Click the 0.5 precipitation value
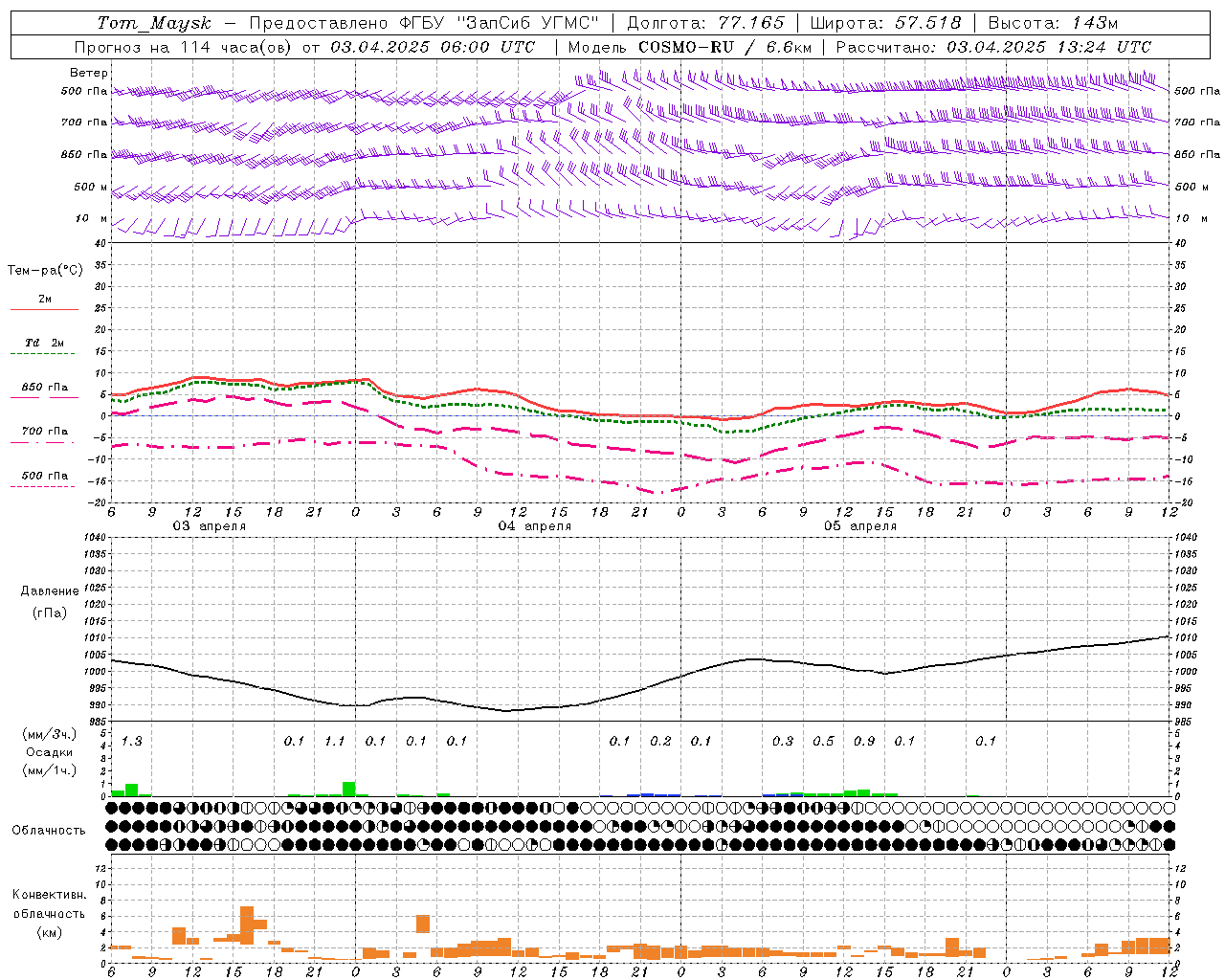The width and height of the screenshot is (1225, 980). [823, 741]
